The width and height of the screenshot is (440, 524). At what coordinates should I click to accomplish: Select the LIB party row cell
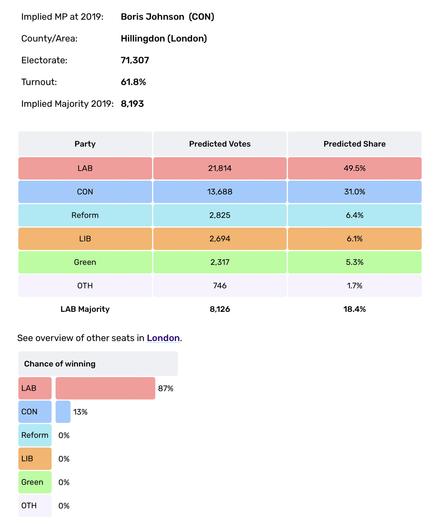tap(85, 239)
